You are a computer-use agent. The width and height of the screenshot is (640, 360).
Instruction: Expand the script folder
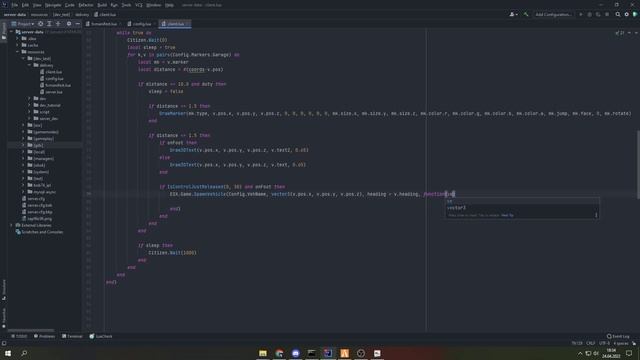click(29, 112)
